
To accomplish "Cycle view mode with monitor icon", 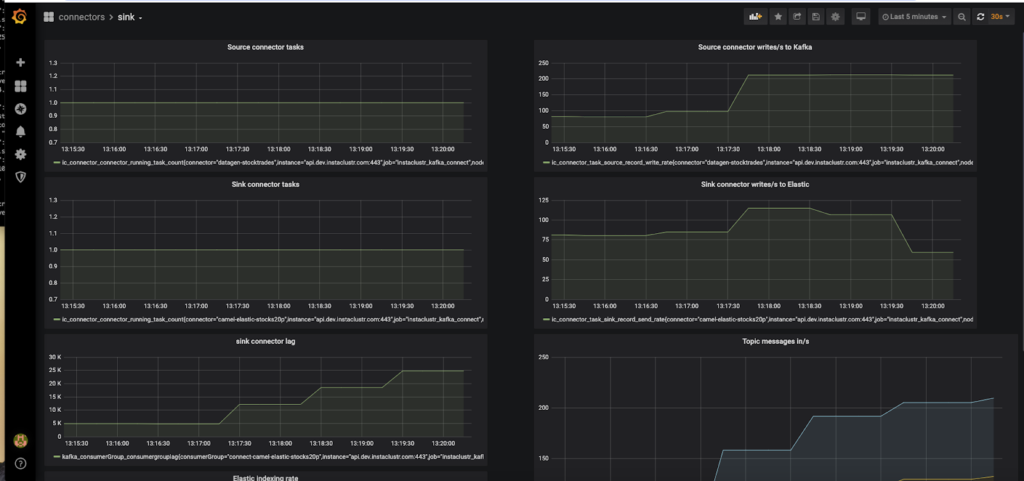I will tap(861, 17).
